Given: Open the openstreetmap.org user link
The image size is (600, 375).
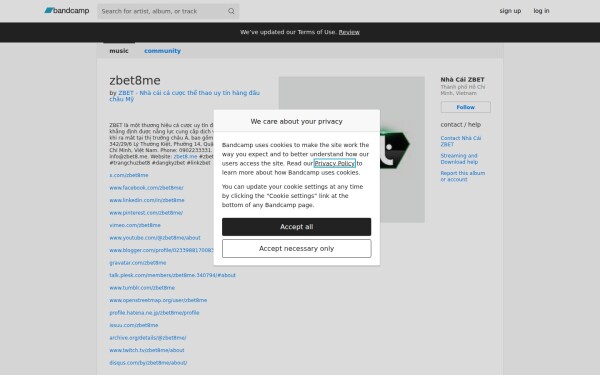Looking at the screenshot, I should tap(158, 300).
